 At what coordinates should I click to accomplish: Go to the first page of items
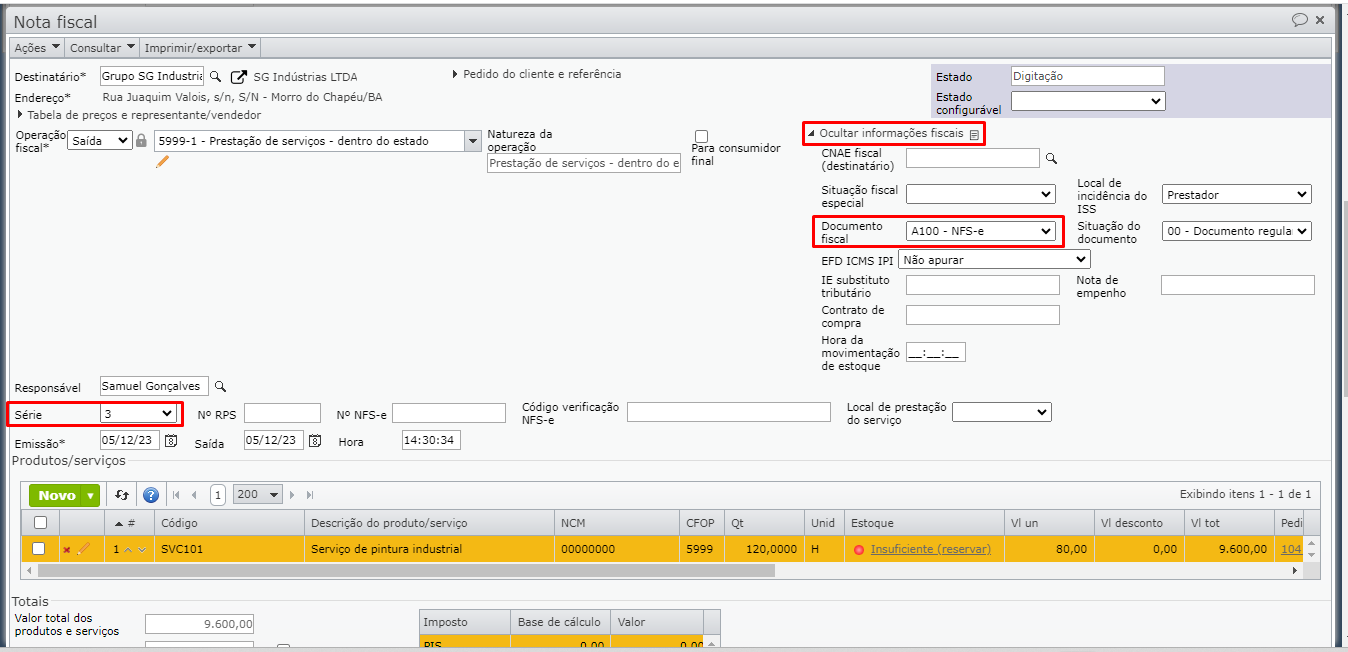[x=177, y=495]
